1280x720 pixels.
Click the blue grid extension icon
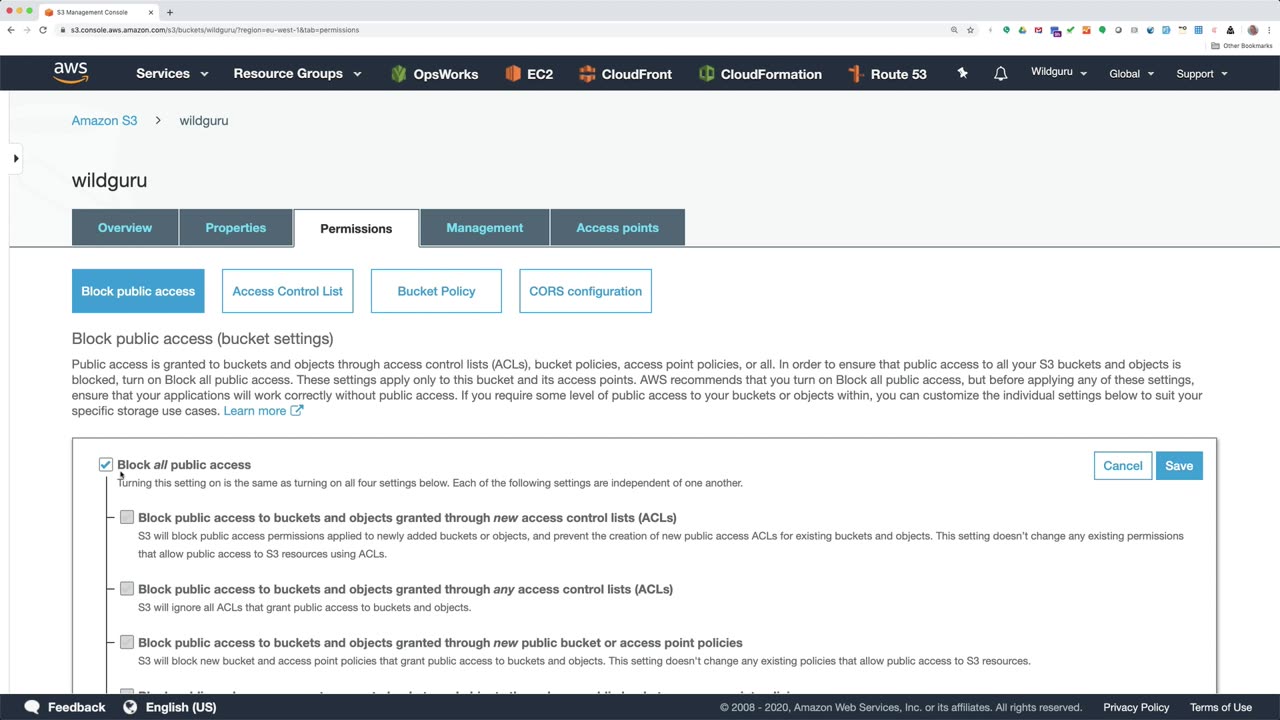coord(1198,30)
